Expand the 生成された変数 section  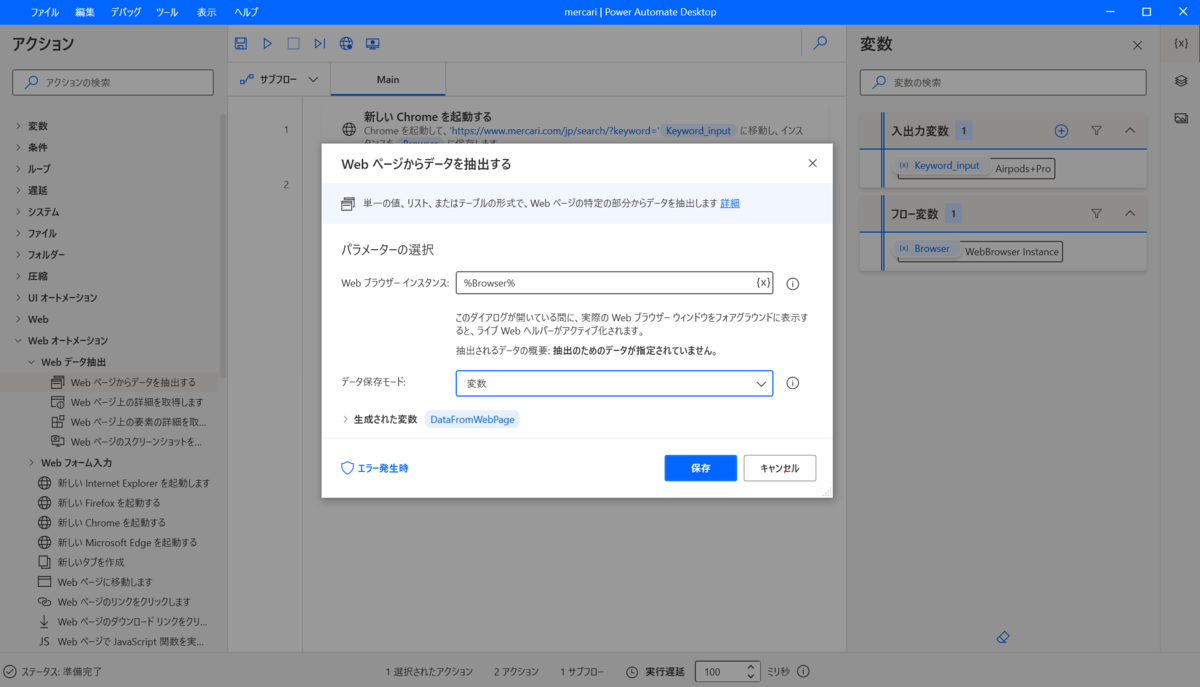point(345,419)
